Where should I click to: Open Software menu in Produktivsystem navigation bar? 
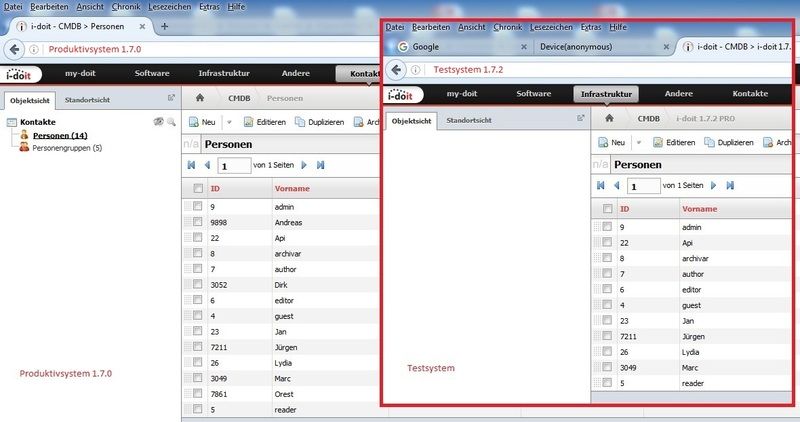[152, 73]
